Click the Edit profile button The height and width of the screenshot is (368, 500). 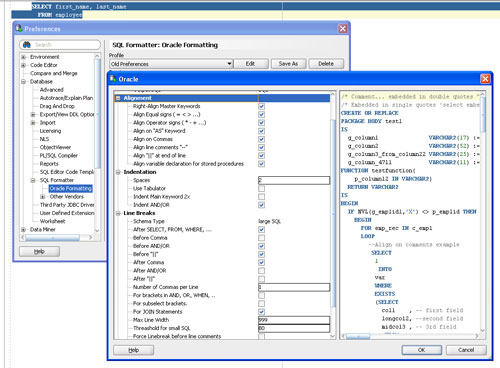pyautogui.click(x=251, y=64)
